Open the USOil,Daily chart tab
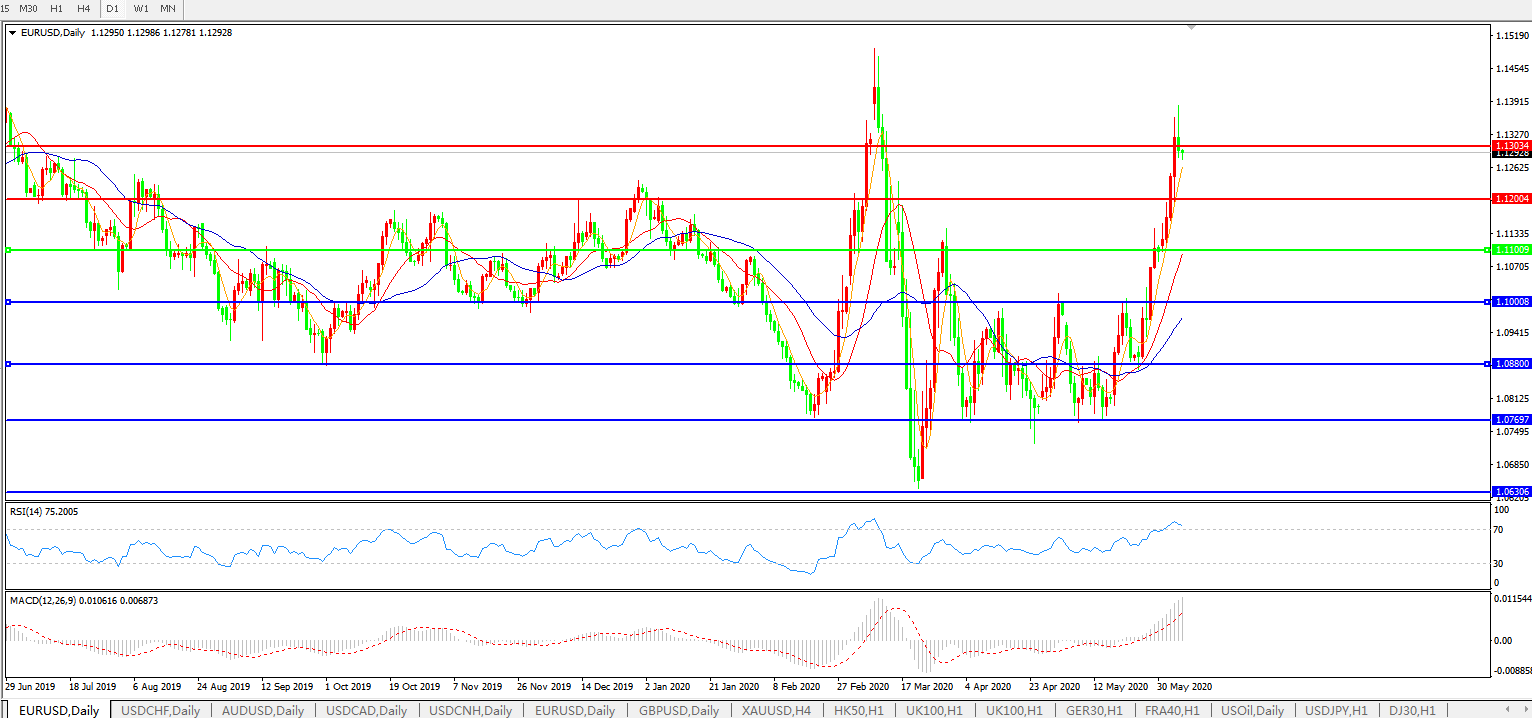Viewport: 1532px width, 718px height. 1252,710
